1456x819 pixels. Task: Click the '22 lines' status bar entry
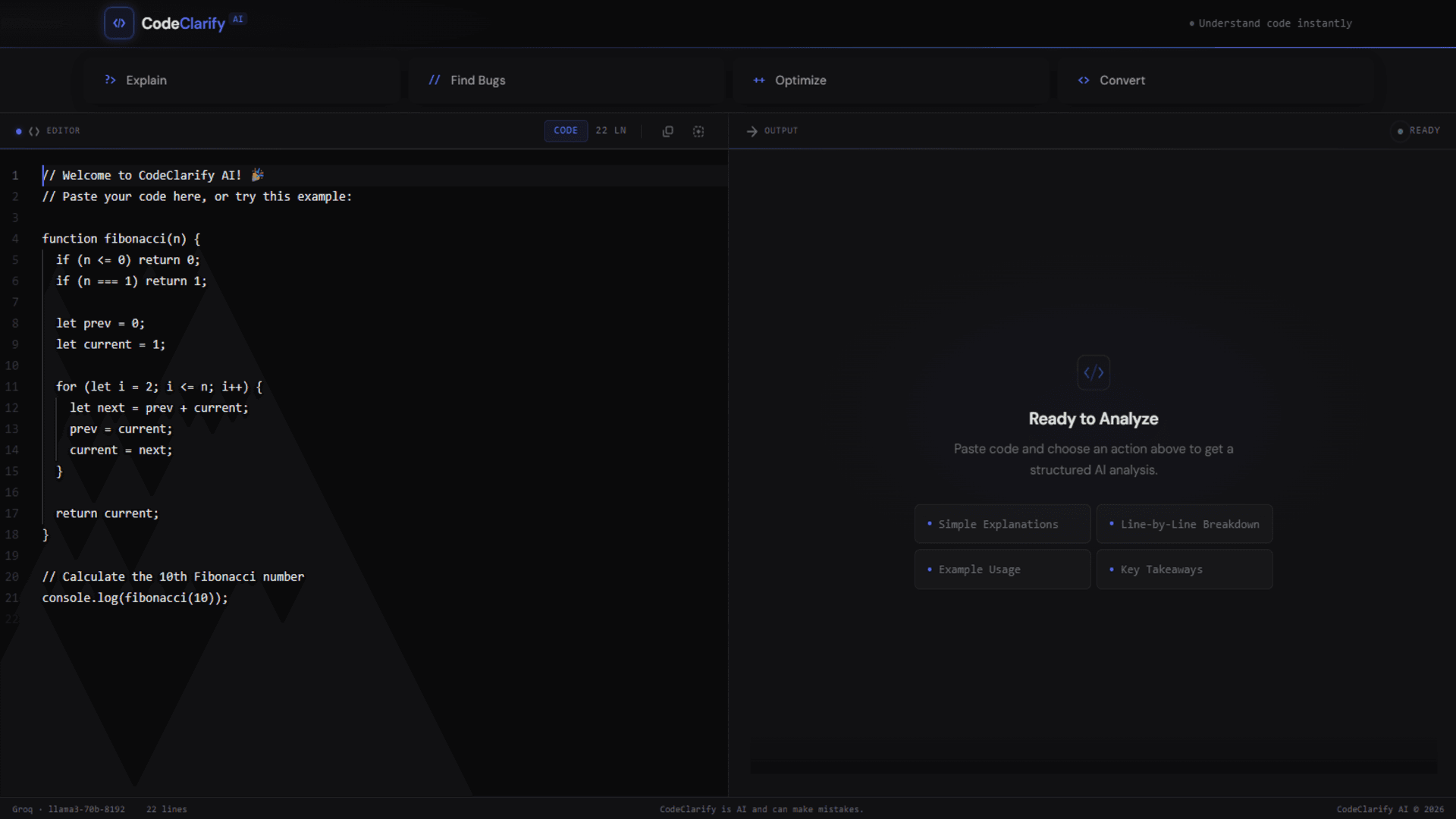click(166, 809)
